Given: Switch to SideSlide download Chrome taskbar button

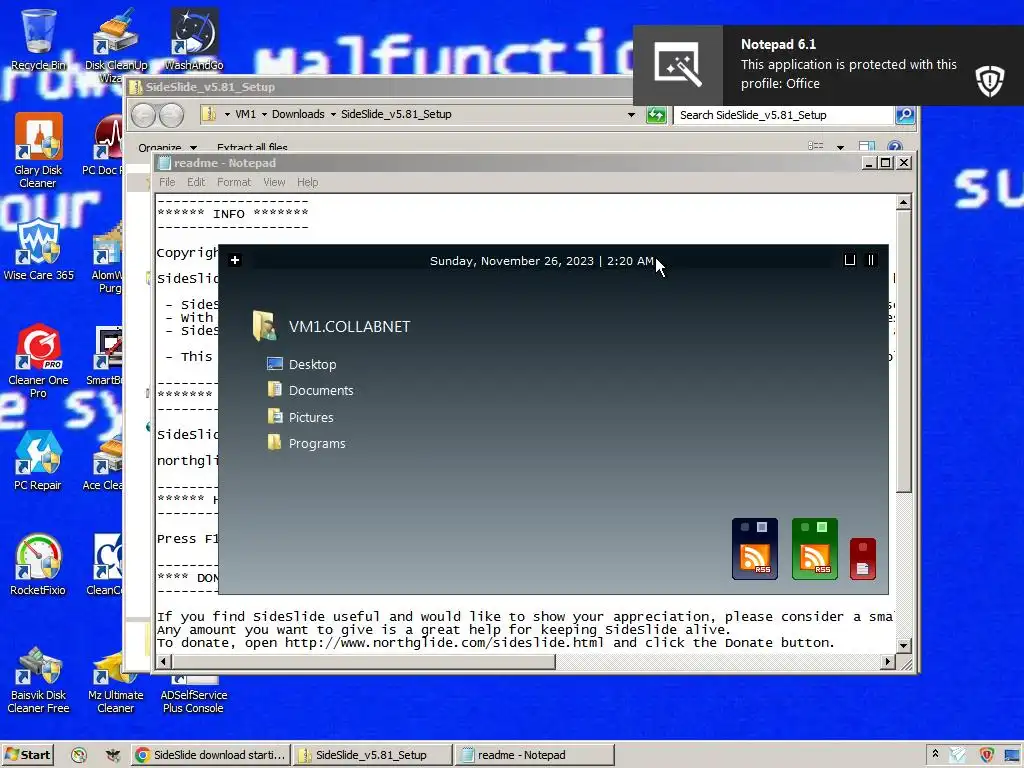Looking at the screenshot, I should 210,755.
